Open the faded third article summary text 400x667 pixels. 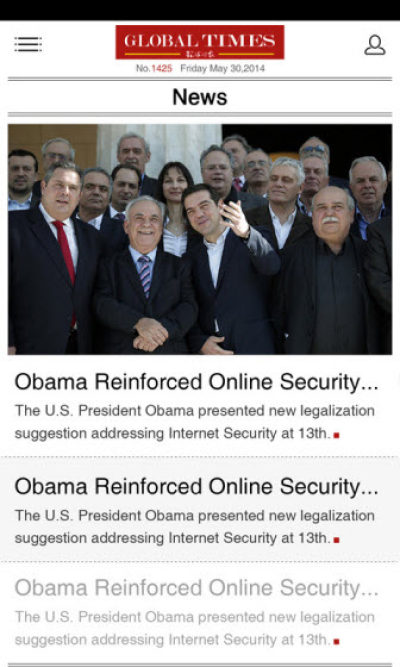[x=195, y=628]
